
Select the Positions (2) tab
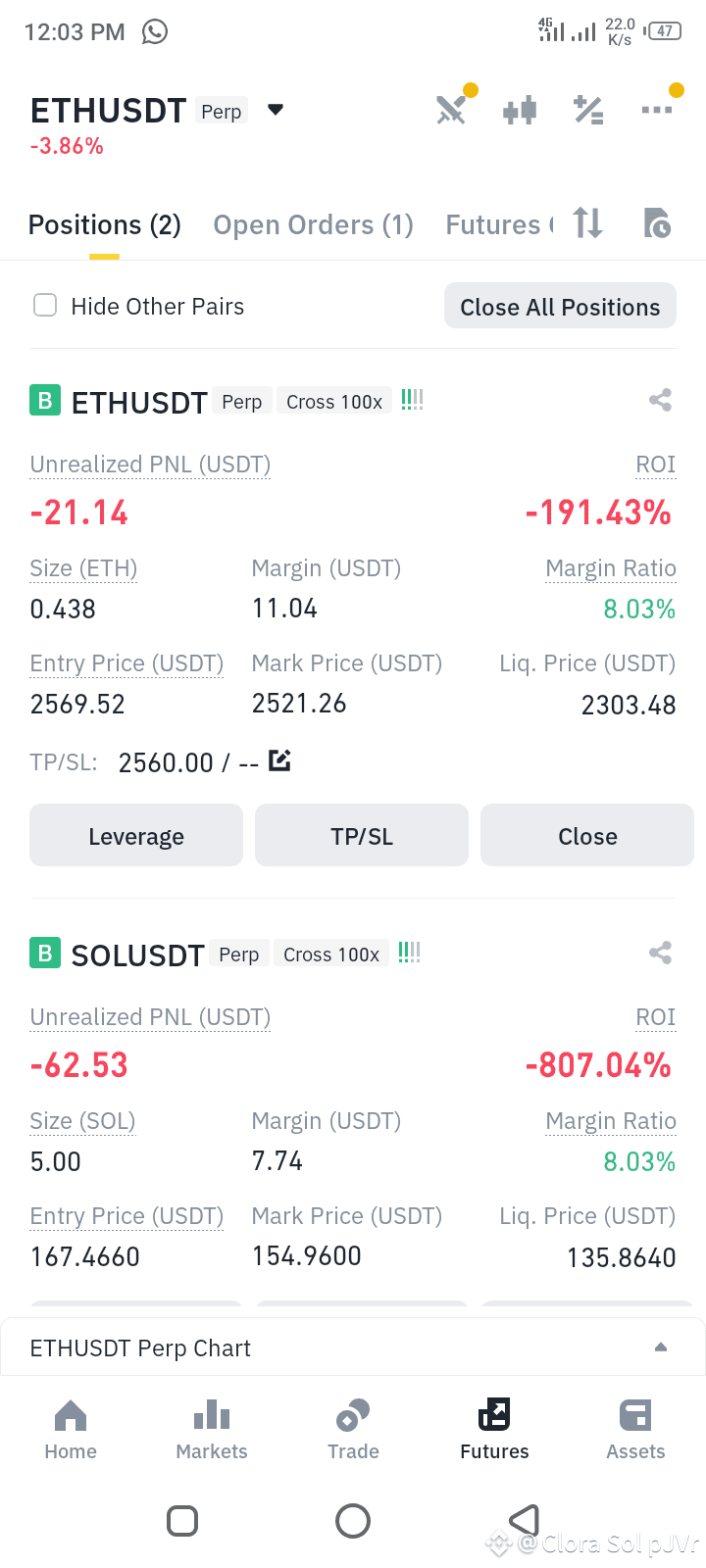tap(105, 225)
